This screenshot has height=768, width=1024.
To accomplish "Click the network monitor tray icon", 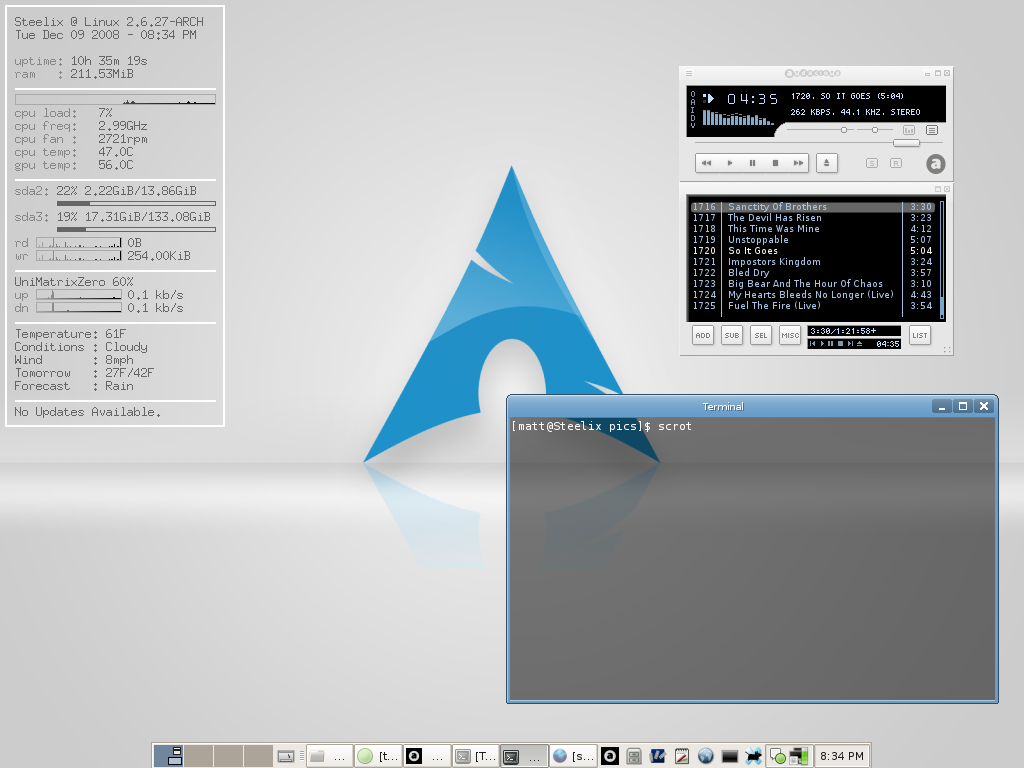I will tap(799, 756).
